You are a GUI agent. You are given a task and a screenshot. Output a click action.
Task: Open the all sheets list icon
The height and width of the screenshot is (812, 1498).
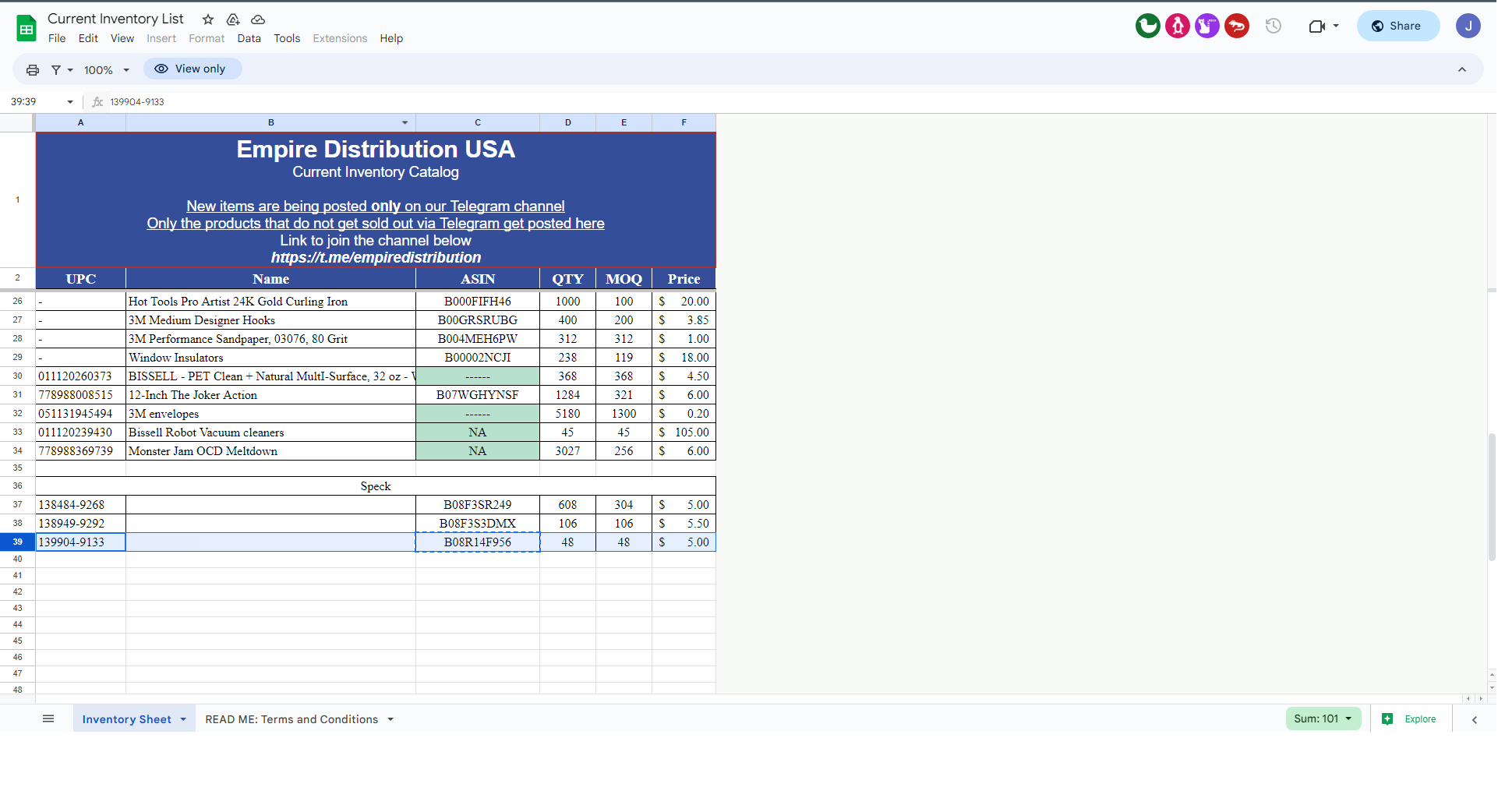48,718
